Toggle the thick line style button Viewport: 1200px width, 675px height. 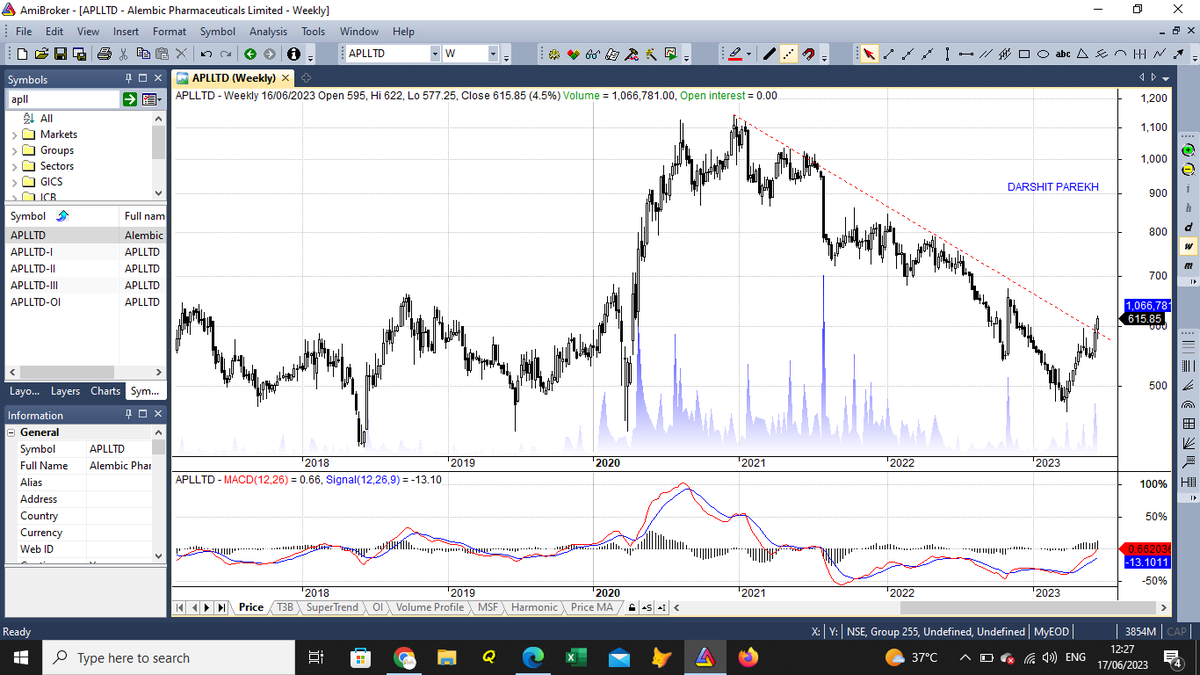769,54
